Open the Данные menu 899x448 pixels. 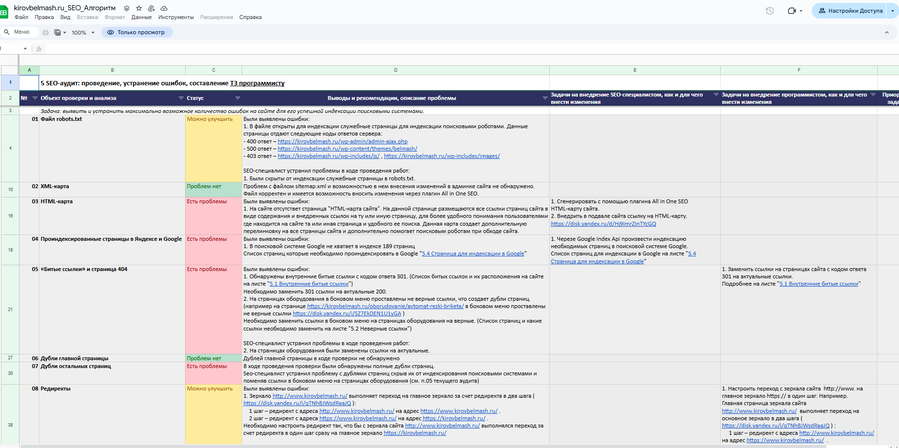tap(141, 17)
